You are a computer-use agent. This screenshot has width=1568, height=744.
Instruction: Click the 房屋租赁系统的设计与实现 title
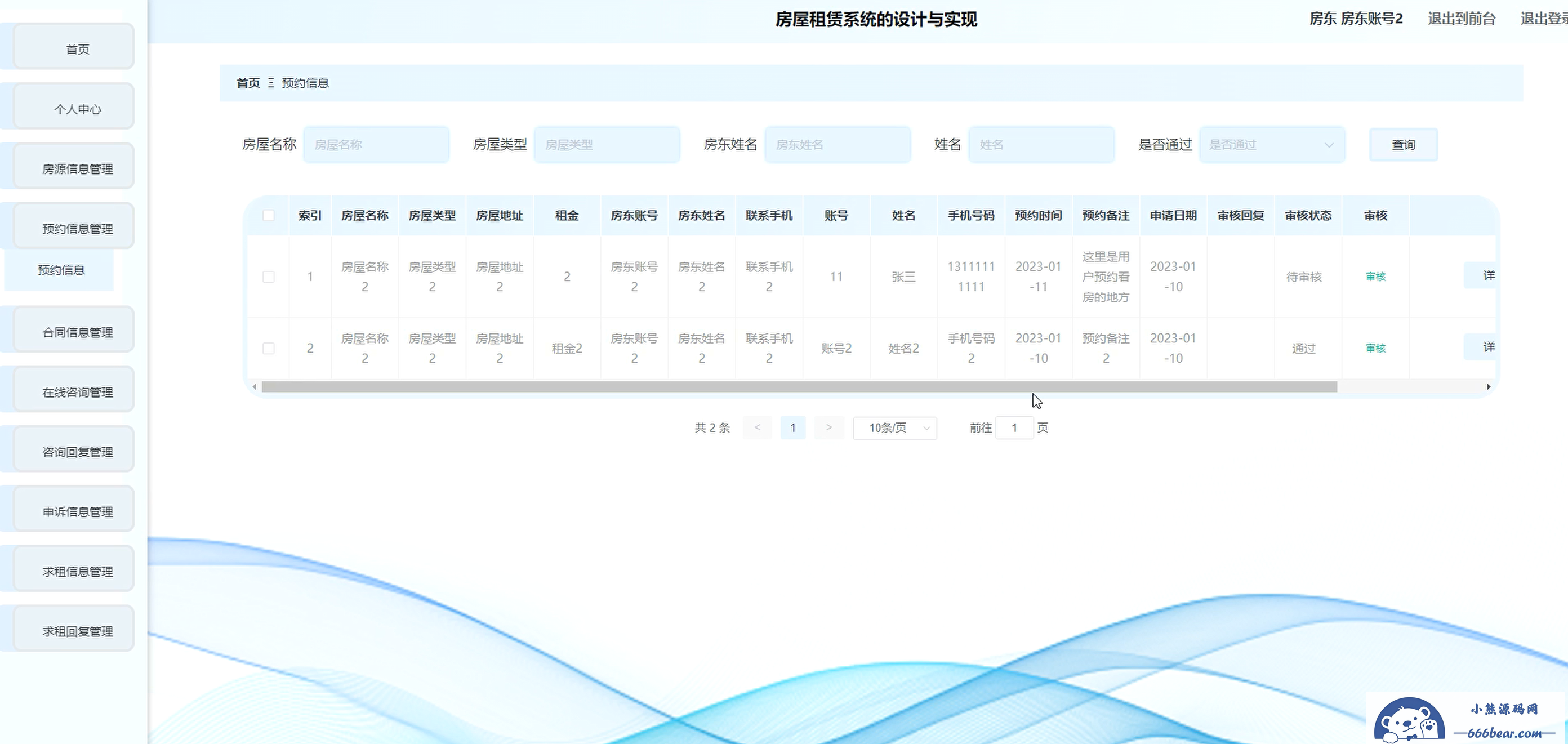(876, 20)
